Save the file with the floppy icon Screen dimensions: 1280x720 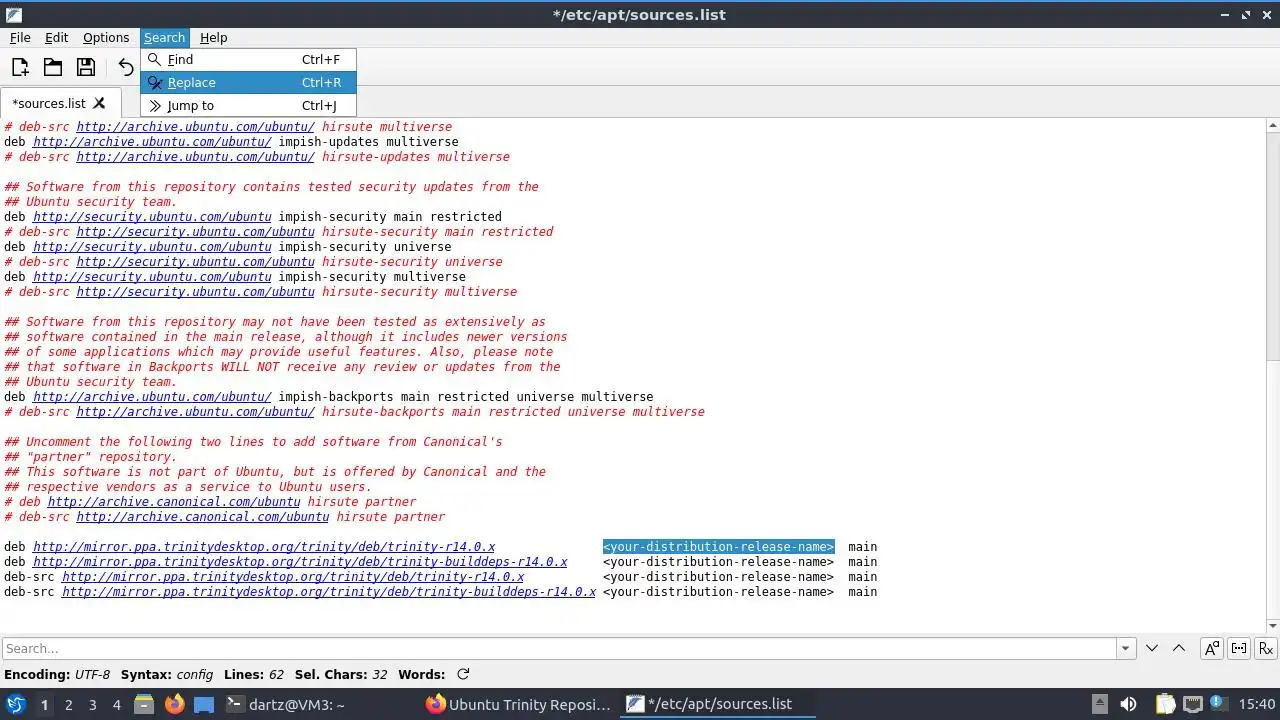click(86, 67)
